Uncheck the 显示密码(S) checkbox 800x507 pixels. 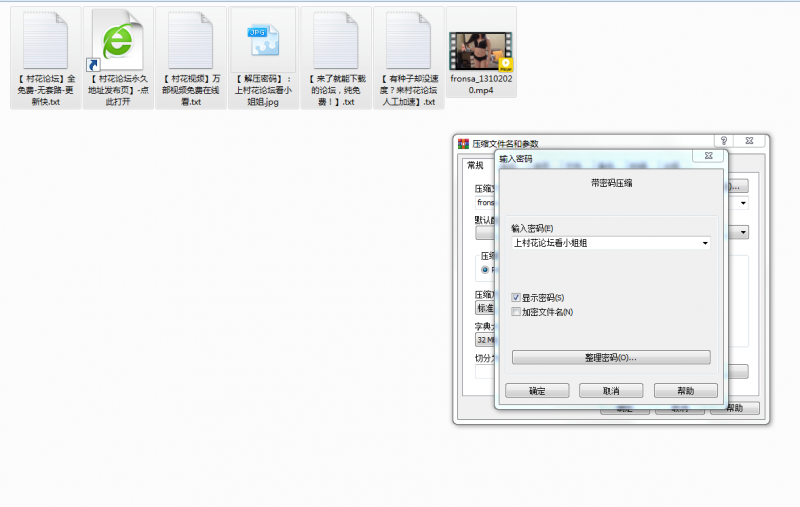516,297
